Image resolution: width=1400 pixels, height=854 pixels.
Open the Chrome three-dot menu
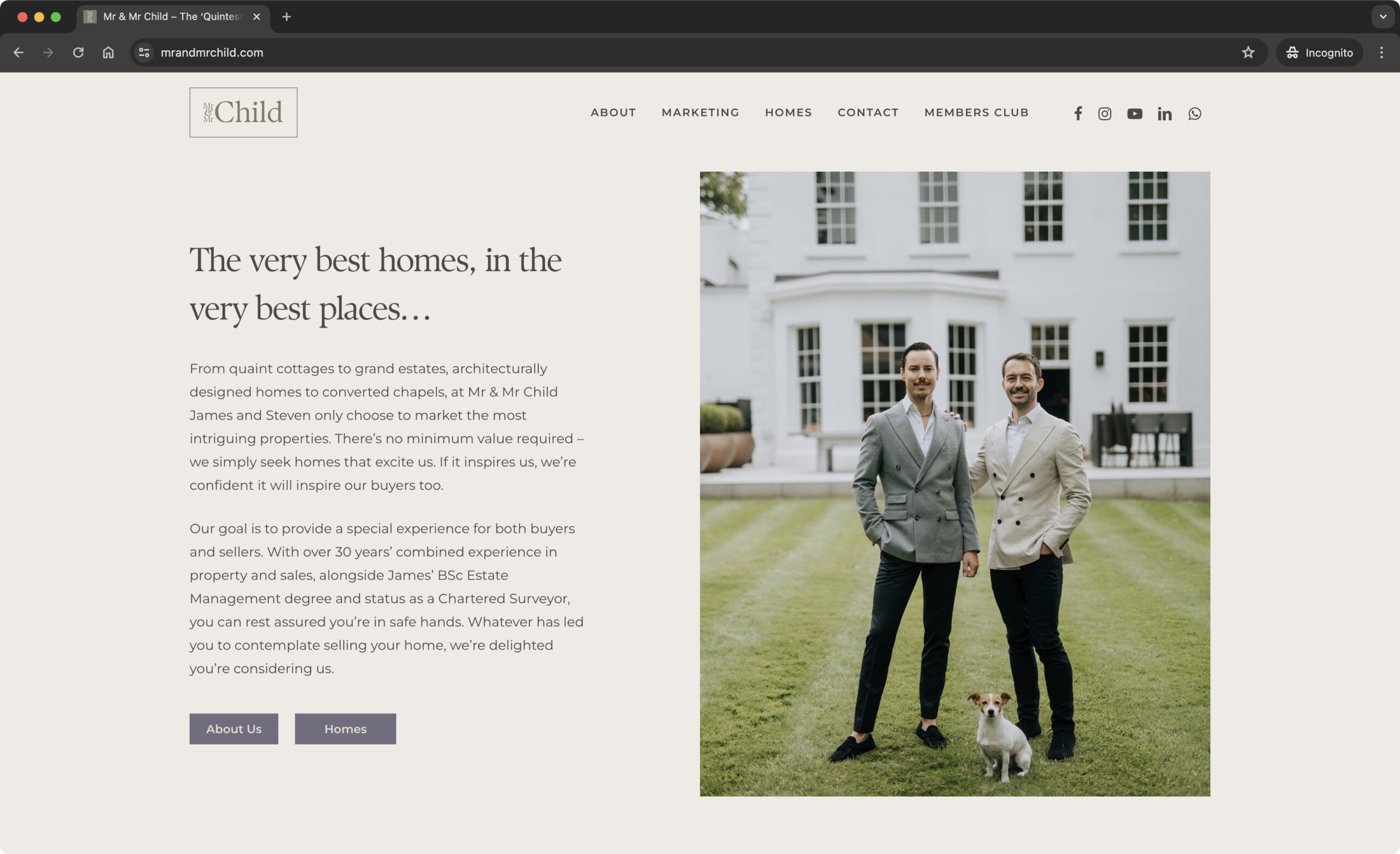coord(1381,52)
